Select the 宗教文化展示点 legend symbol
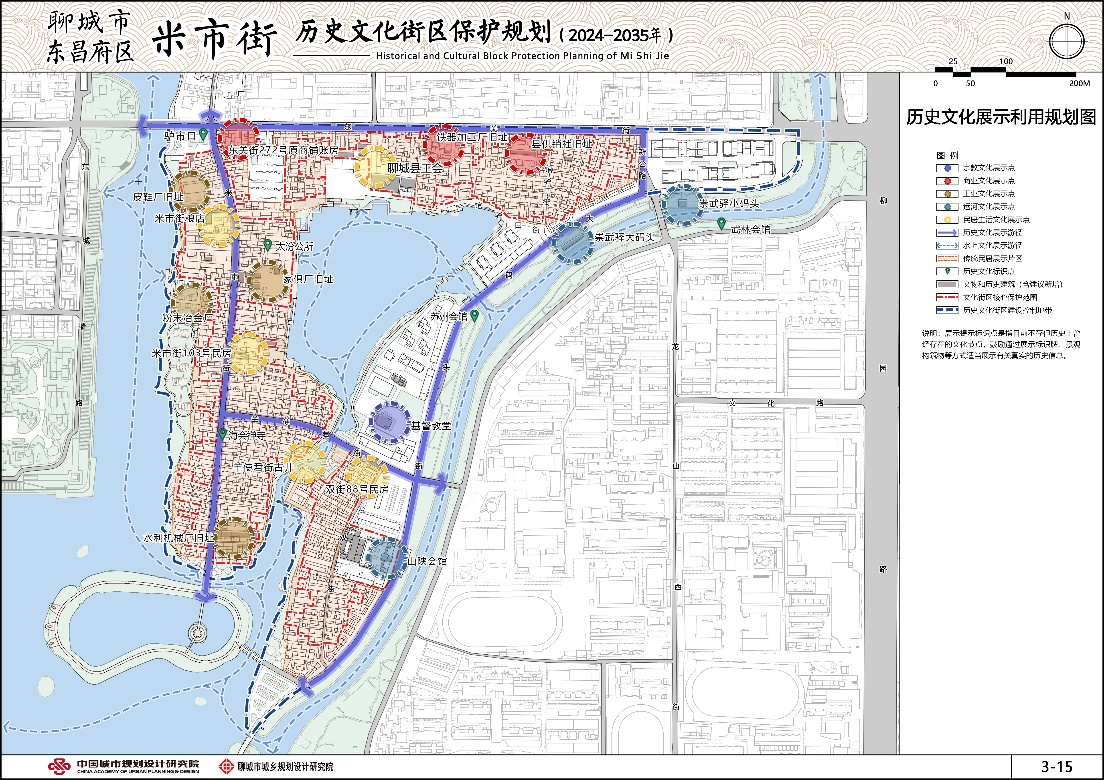This screenshot has width=1104, height=780. pos(947,168)
